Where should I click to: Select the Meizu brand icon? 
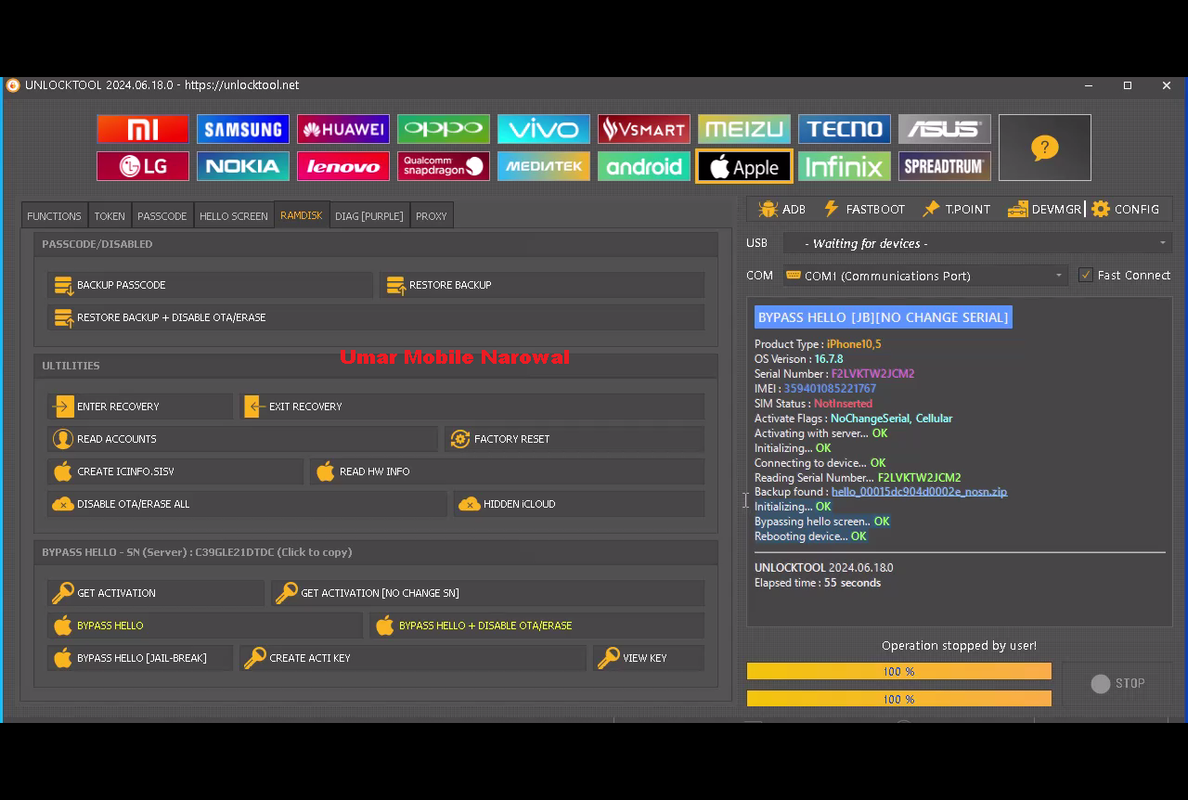point(744,129)
